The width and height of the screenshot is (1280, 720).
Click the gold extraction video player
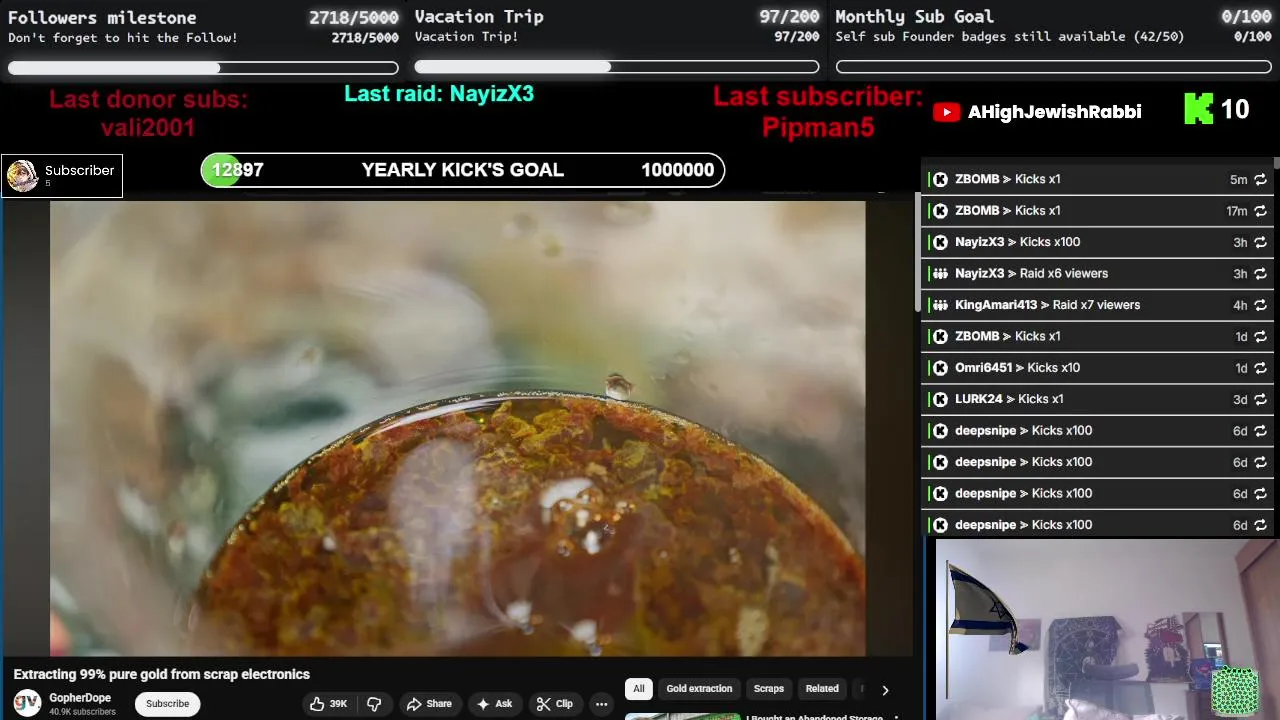pyautogui.click(x=457, y=428)
